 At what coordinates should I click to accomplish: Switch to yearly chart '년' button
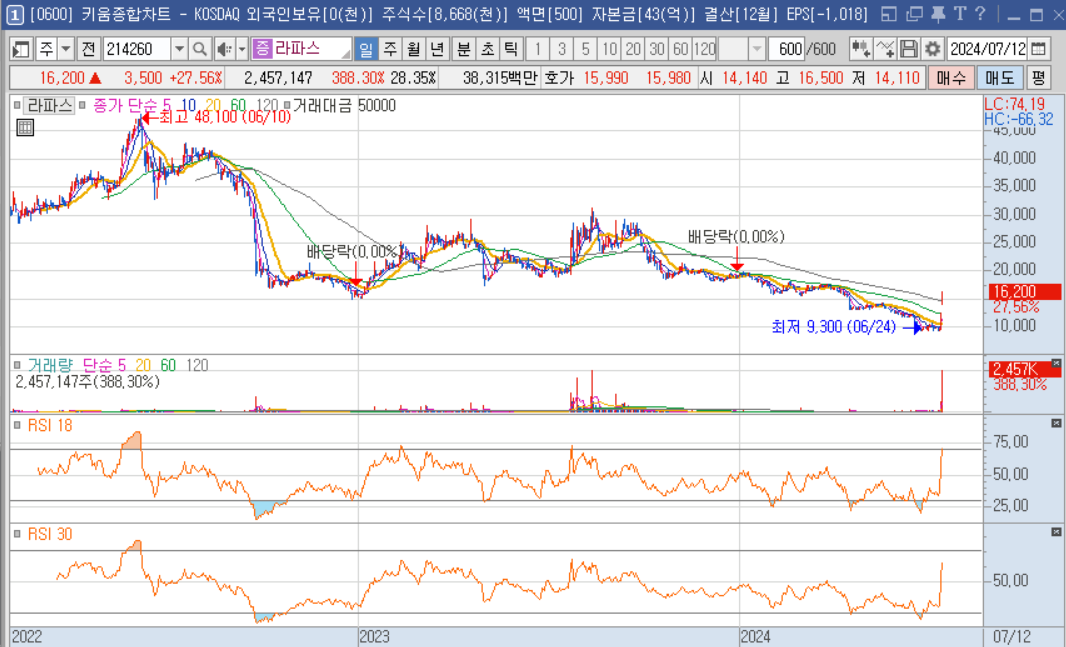[437, 49]
